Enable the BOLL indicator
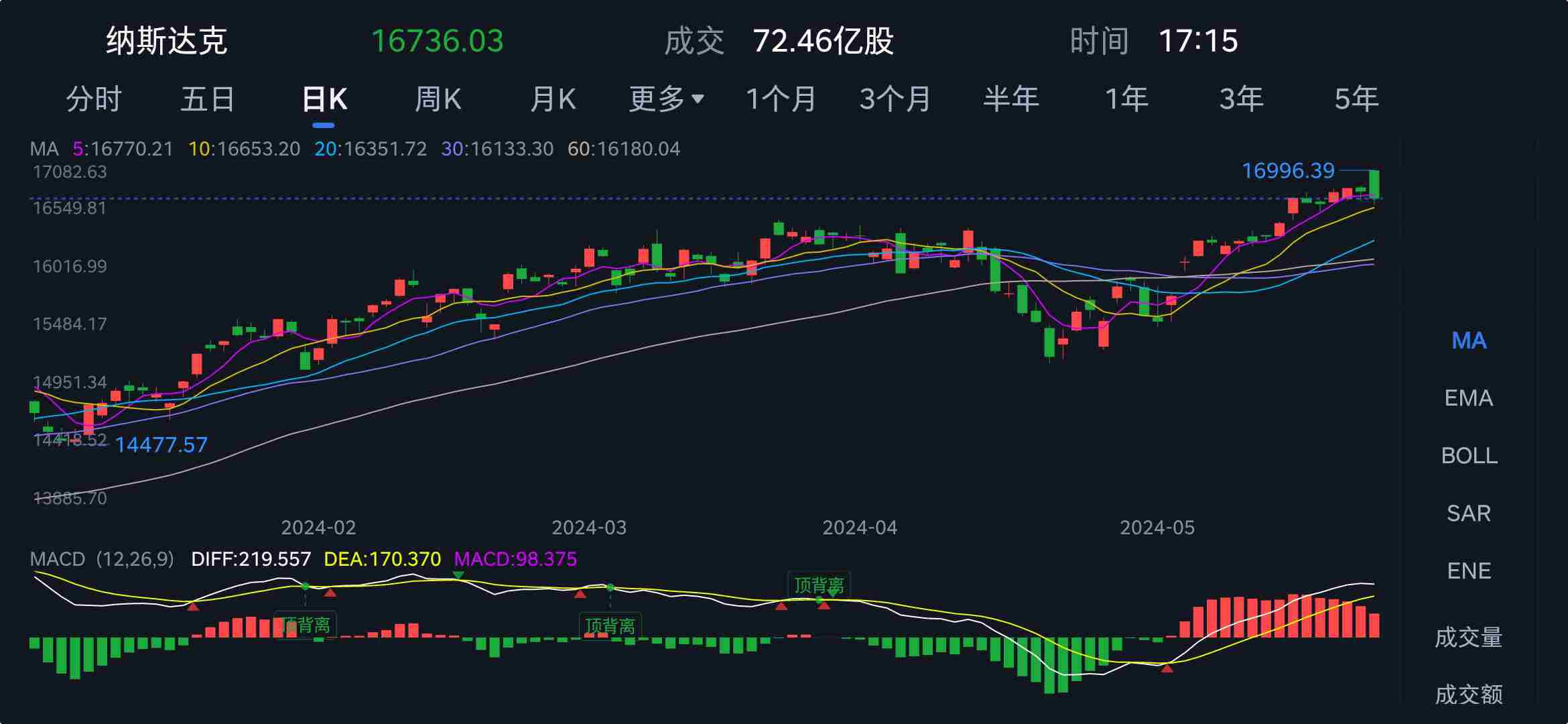 coord(1469,456)
